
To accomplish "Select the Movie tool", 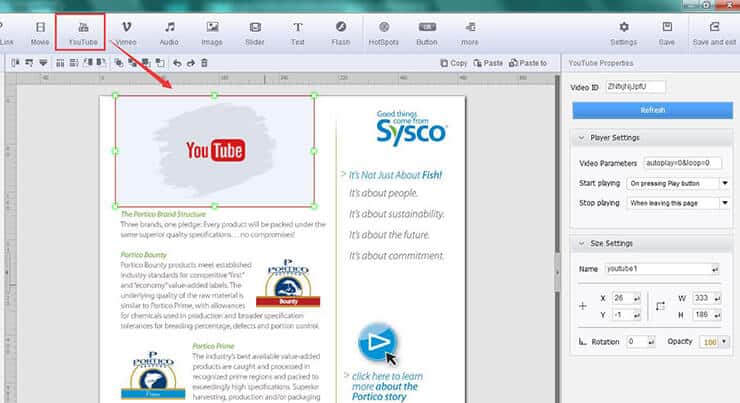I will (x=40, y=33).
